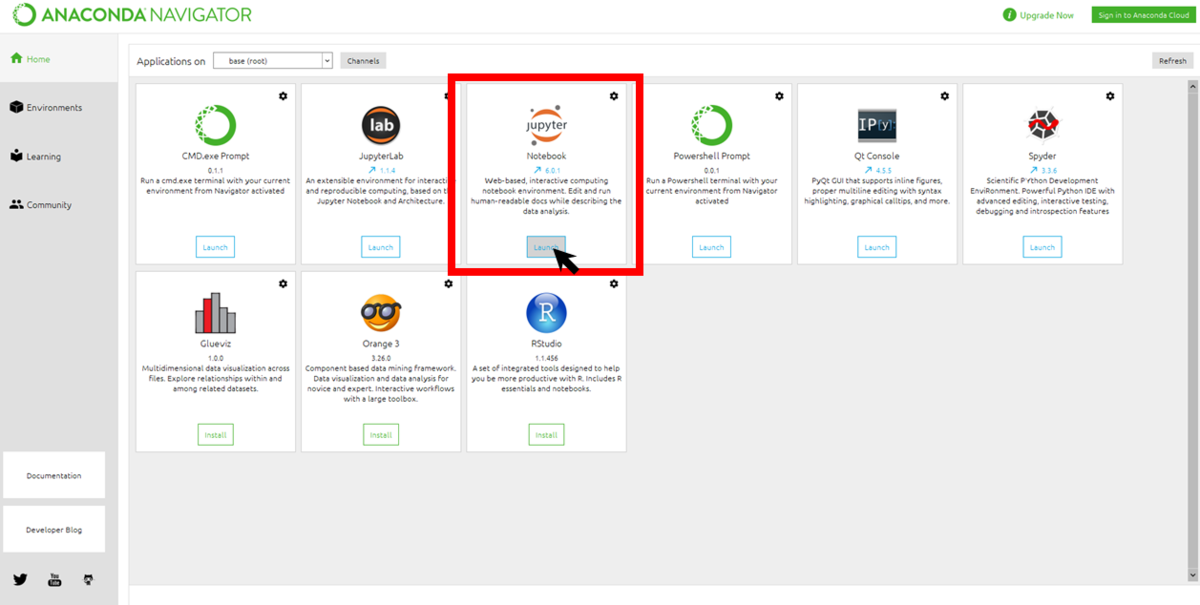Viewport: 1200px width, 605px height.
Task: Click the applications list vertical scrollbar
Action: (1191, 330)
